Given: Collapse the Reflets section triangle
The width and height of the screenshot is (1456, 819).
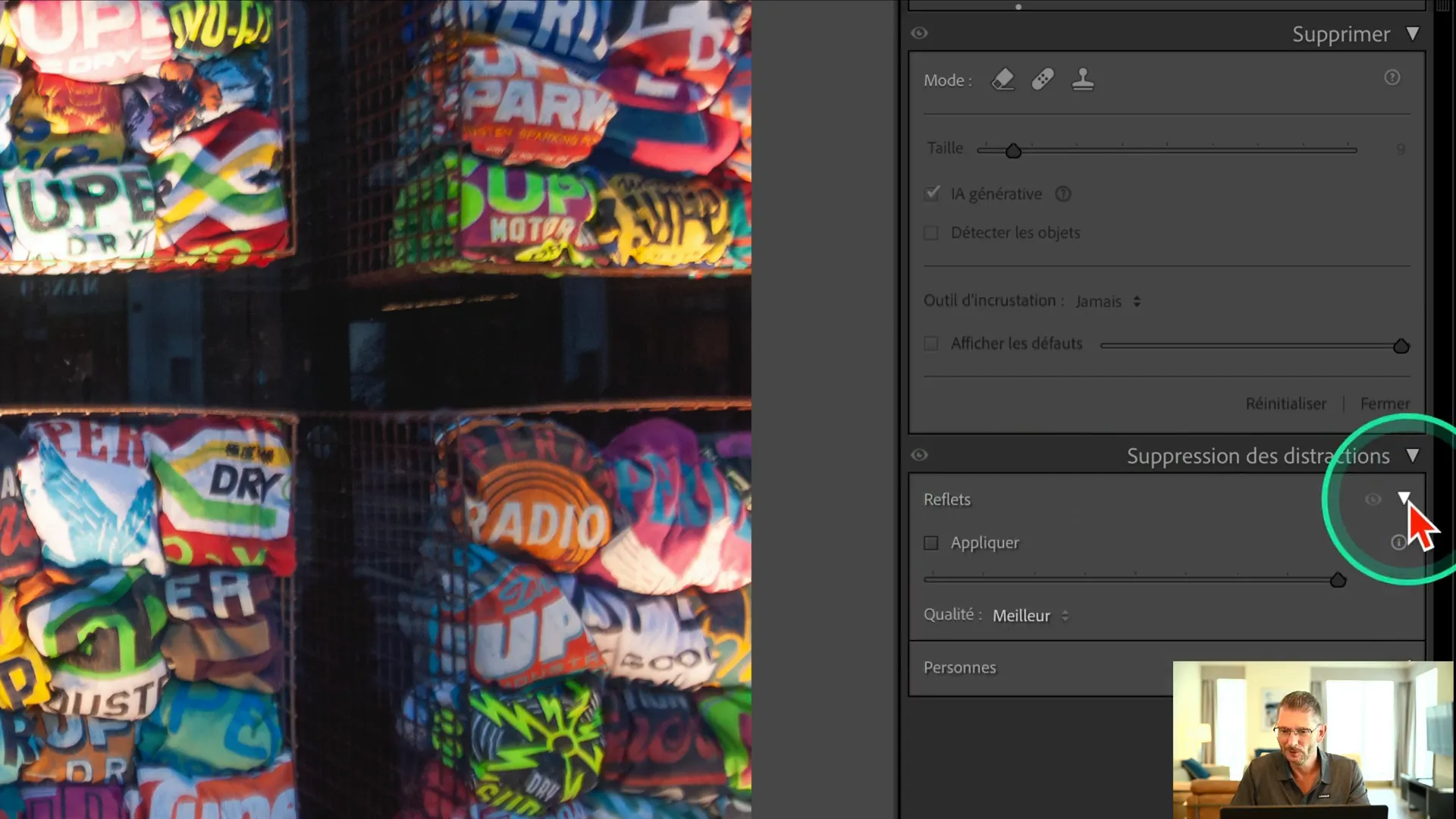Looking at the screenshot, I should 1404,498.
